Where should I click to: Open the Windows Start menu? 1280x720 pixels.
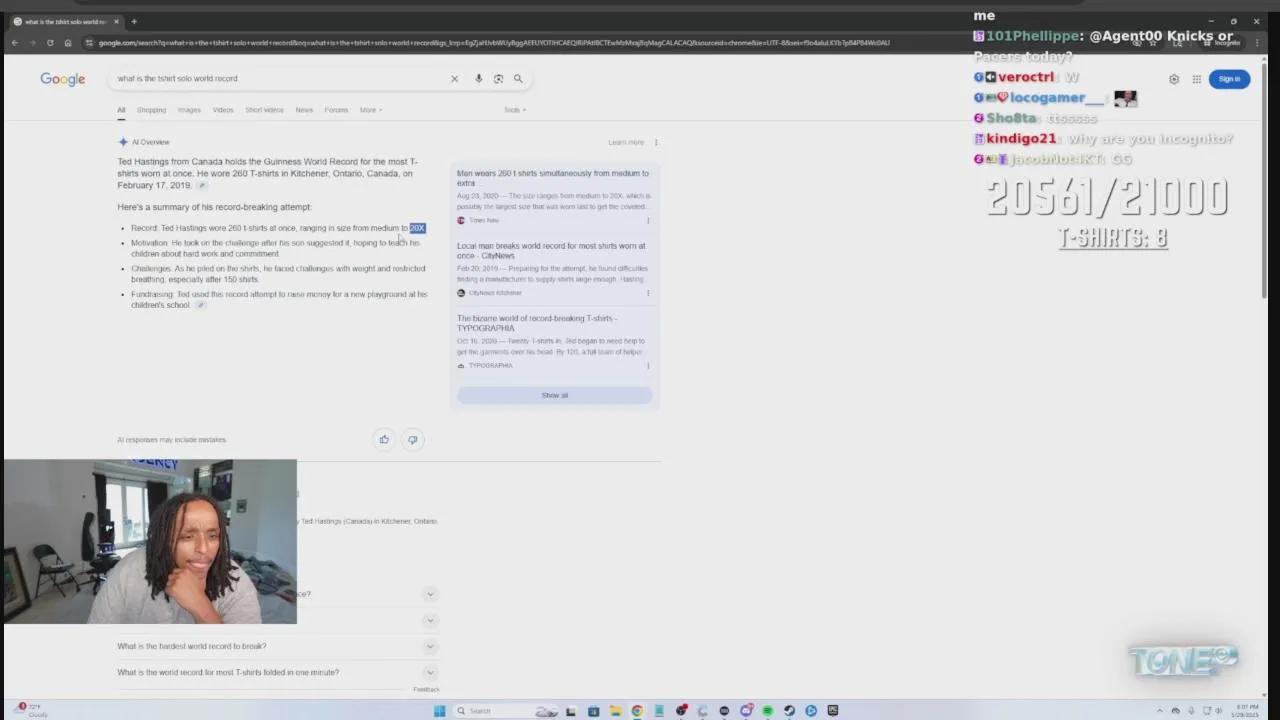[x=439, y=711]
